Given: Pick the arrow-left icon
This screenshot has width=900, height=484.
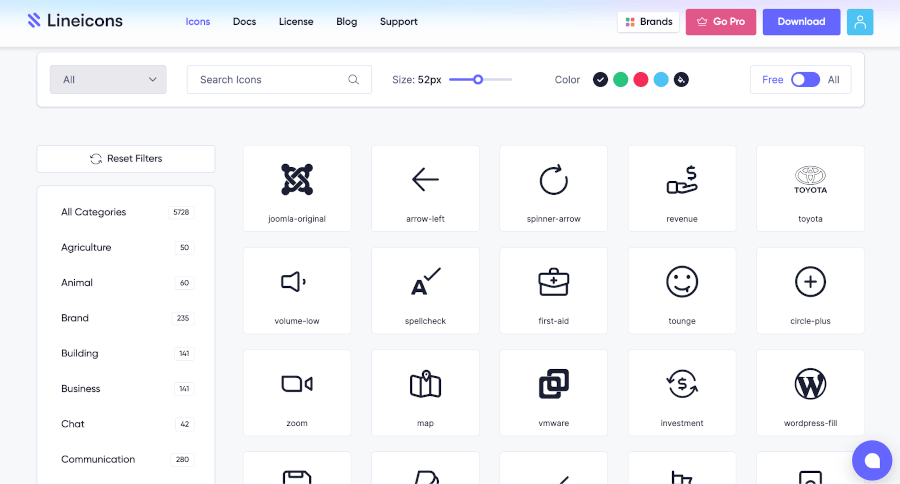Looking at the screenshot, I should click(425, 188).
